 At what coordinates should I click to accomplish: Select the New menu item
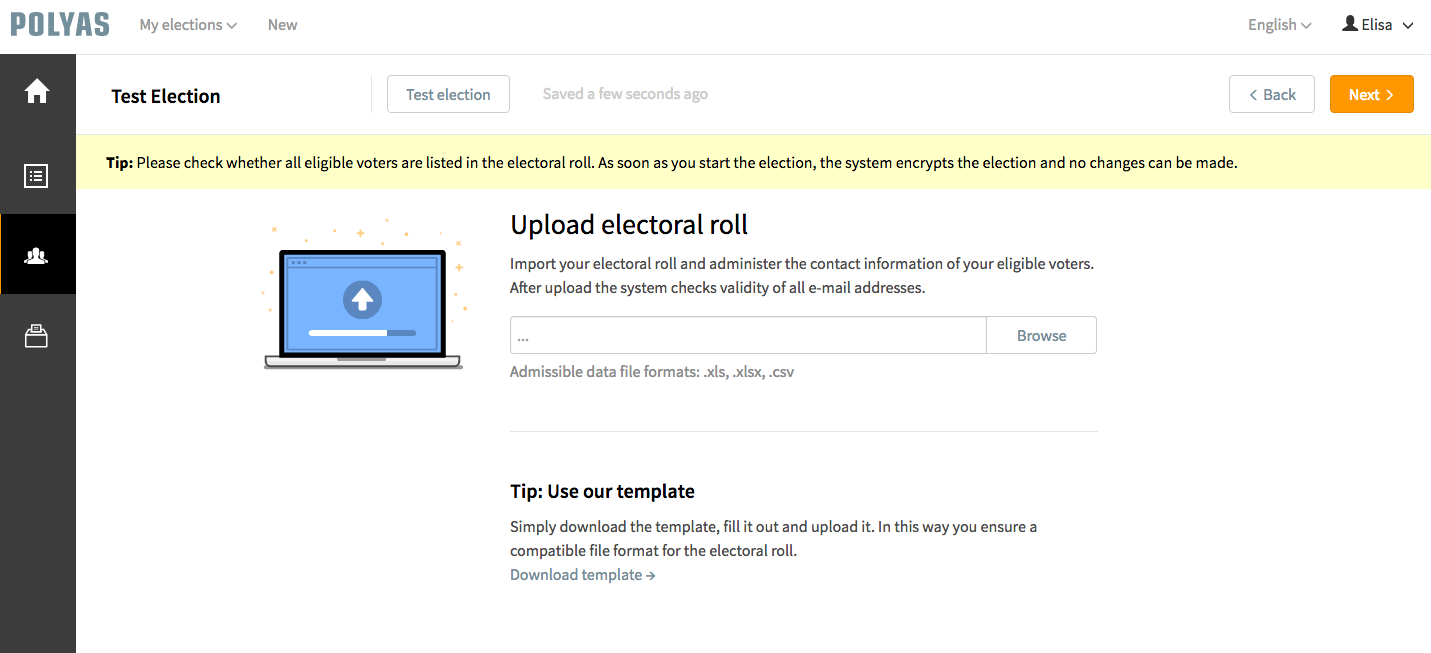click(282, 24)
